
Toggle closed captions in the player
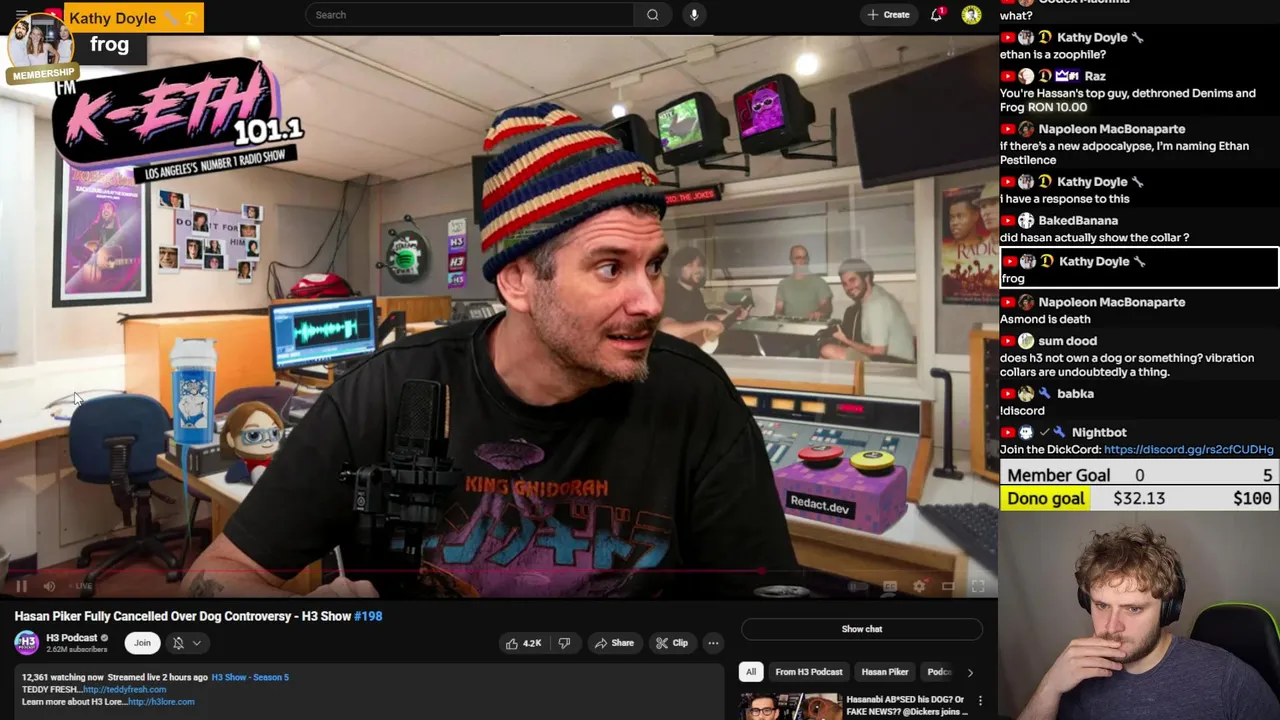click(890, 586)
